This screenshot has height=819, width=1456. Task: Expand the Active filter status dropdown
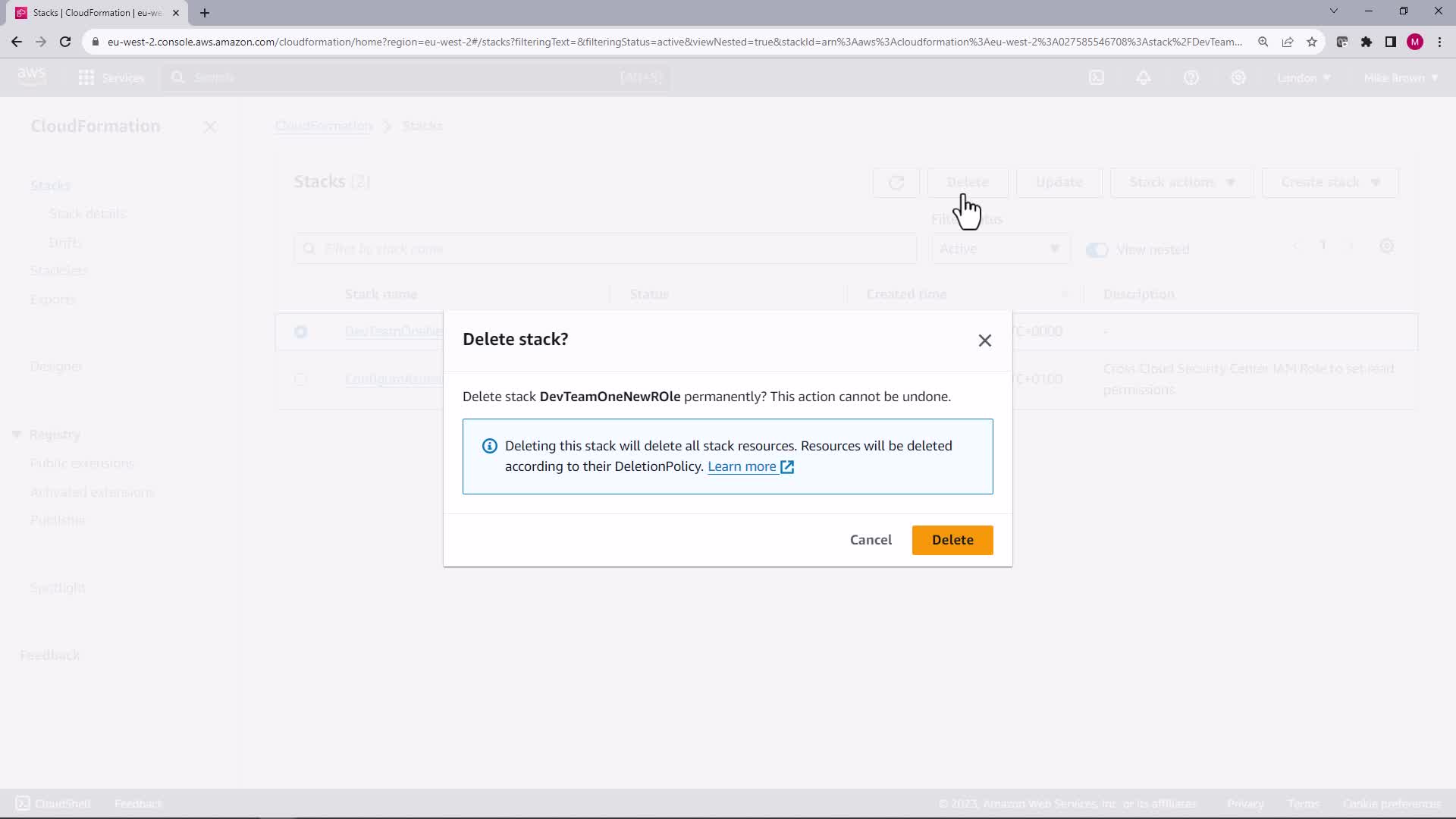pyautogui.click(x=1000, y=249)
